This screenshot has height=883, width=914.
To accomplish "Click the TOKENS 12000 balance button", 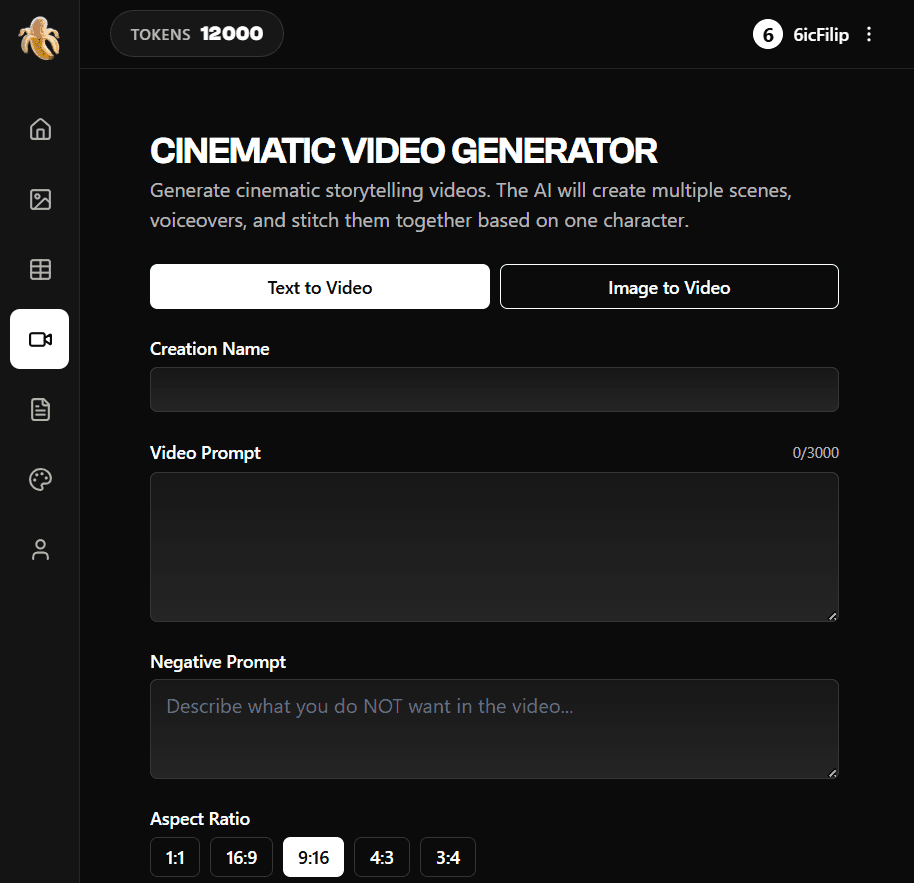I will (197, 34).
